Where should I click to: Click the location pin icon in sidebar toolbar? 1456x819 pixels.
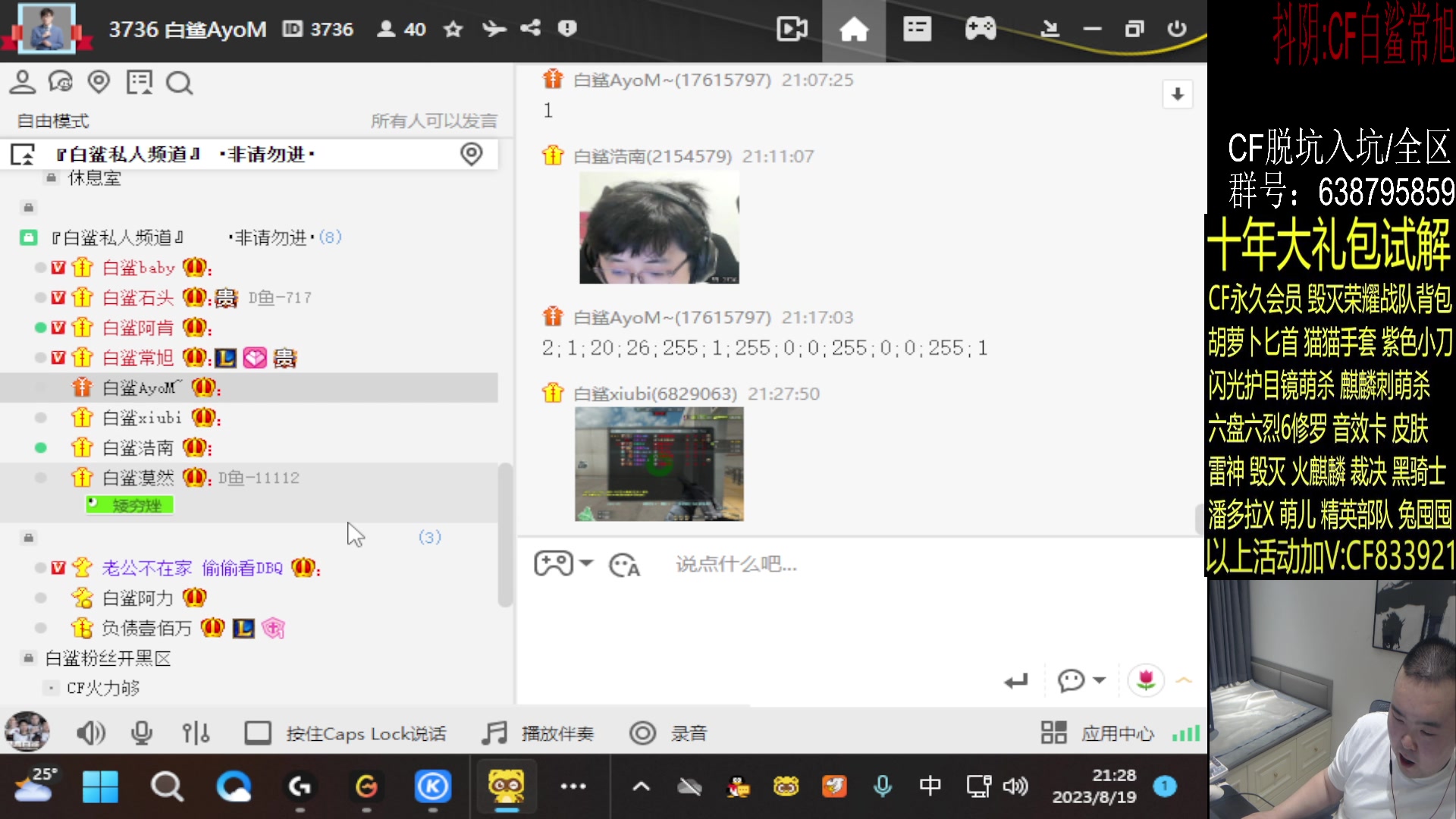(99, 82)
